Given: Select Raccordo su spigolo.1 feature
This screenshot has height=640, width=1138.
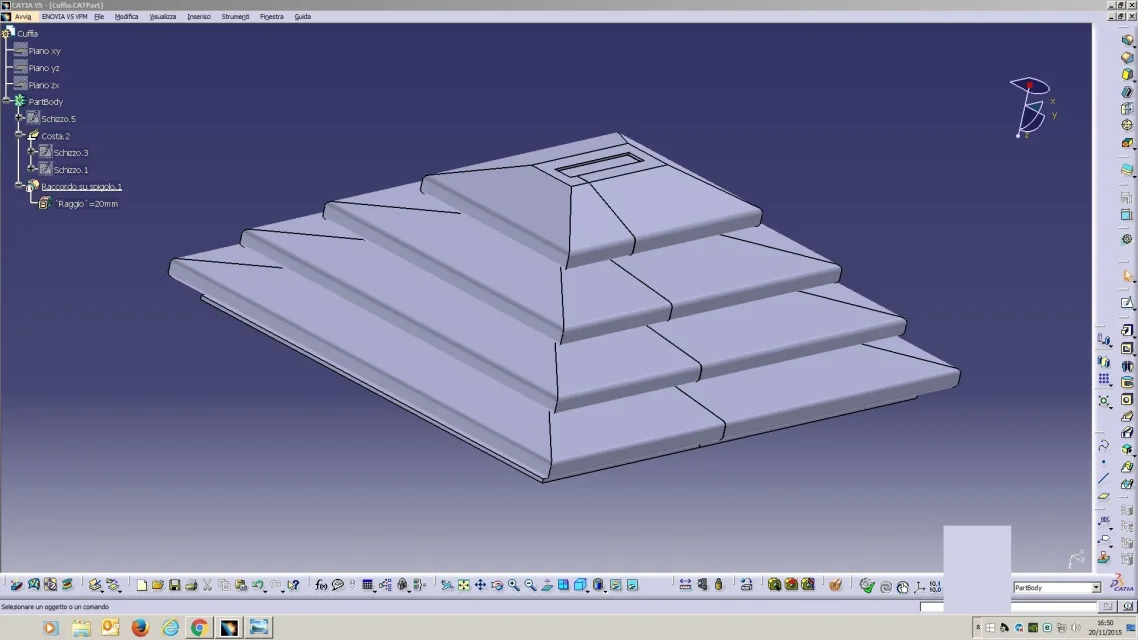Looking at the screenshot, I should [81, 186].
